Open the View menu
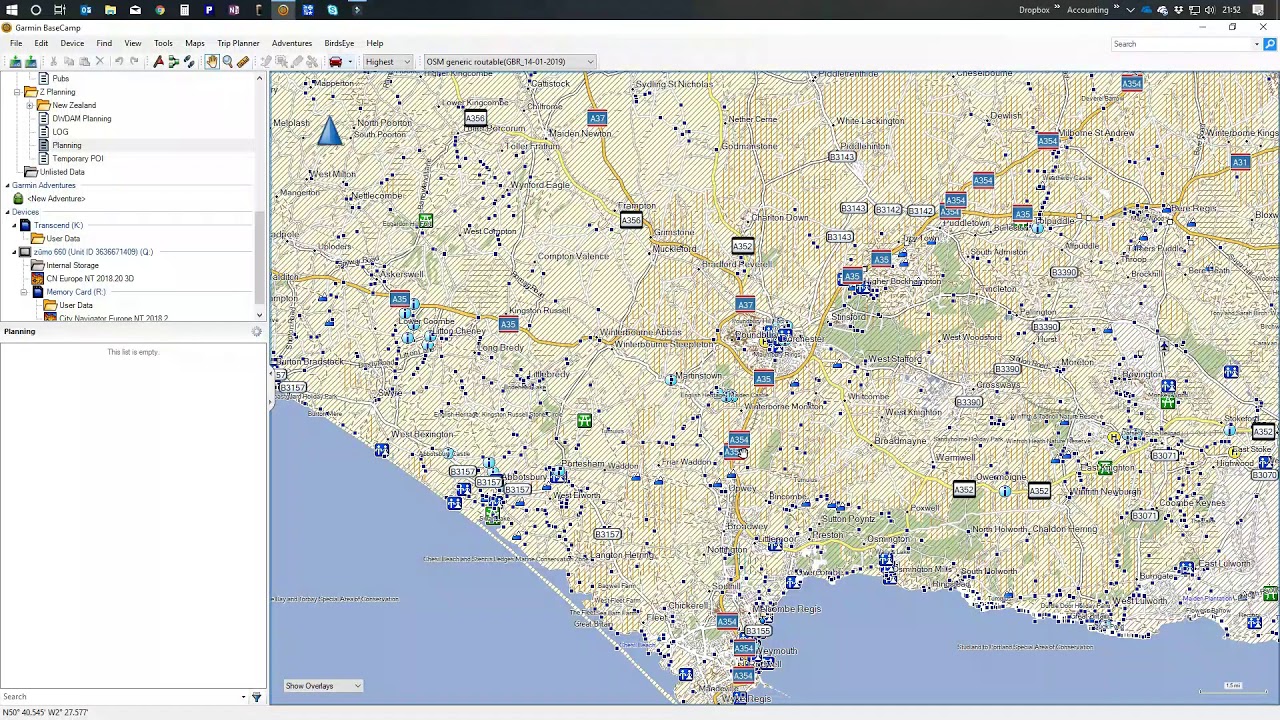Screen dimensions: 1280x720 point(132,43)
